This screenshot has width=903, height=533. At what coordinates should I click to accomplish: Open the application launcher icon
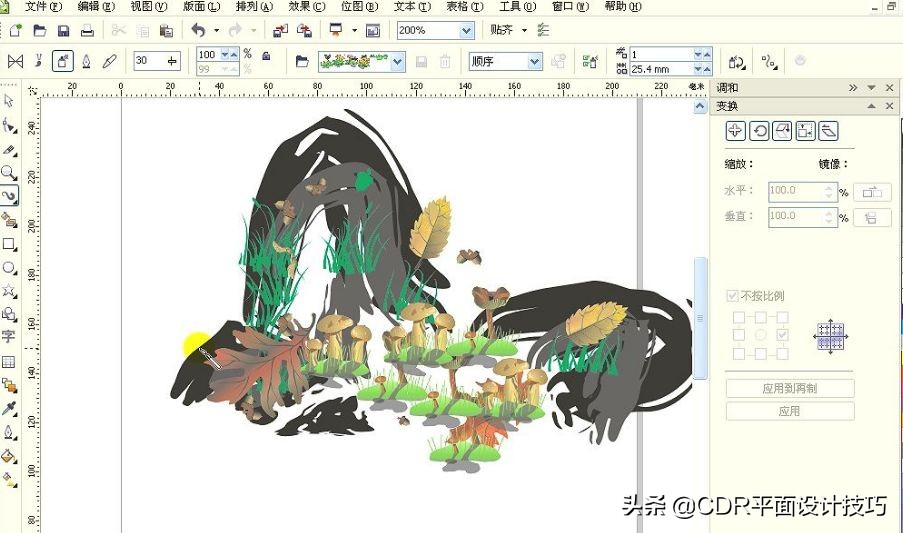[335, 30]
